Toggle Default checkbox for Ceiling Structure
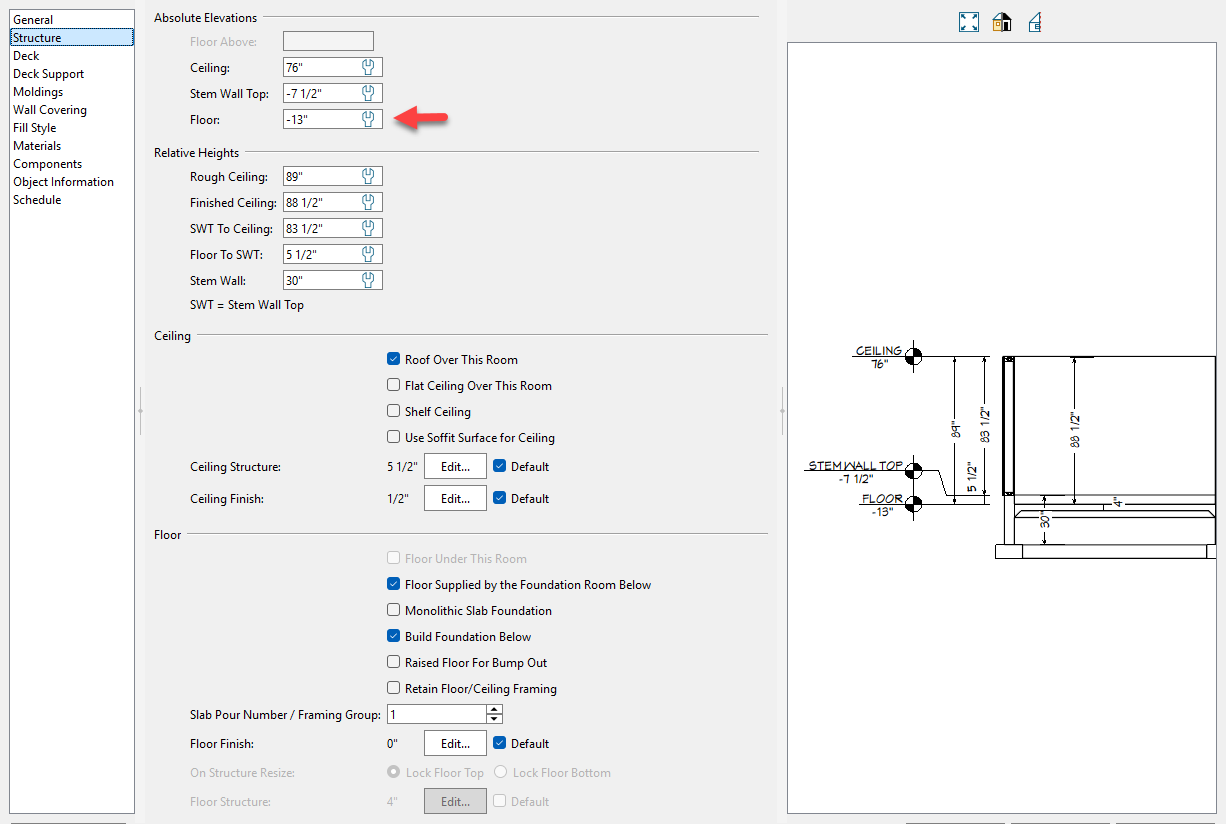 (x=500, y=466)
